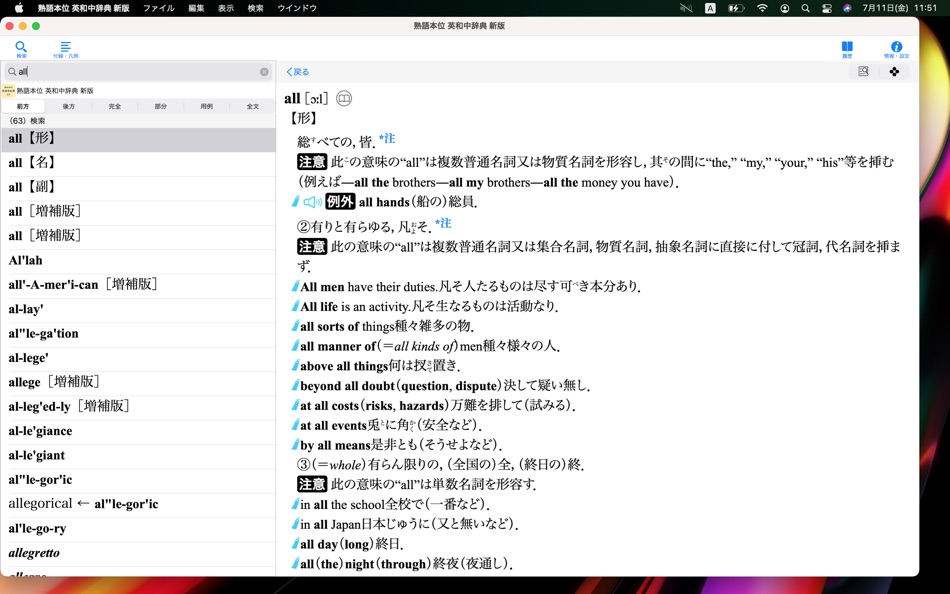Open Siri from the menu bar

[847, 8]
